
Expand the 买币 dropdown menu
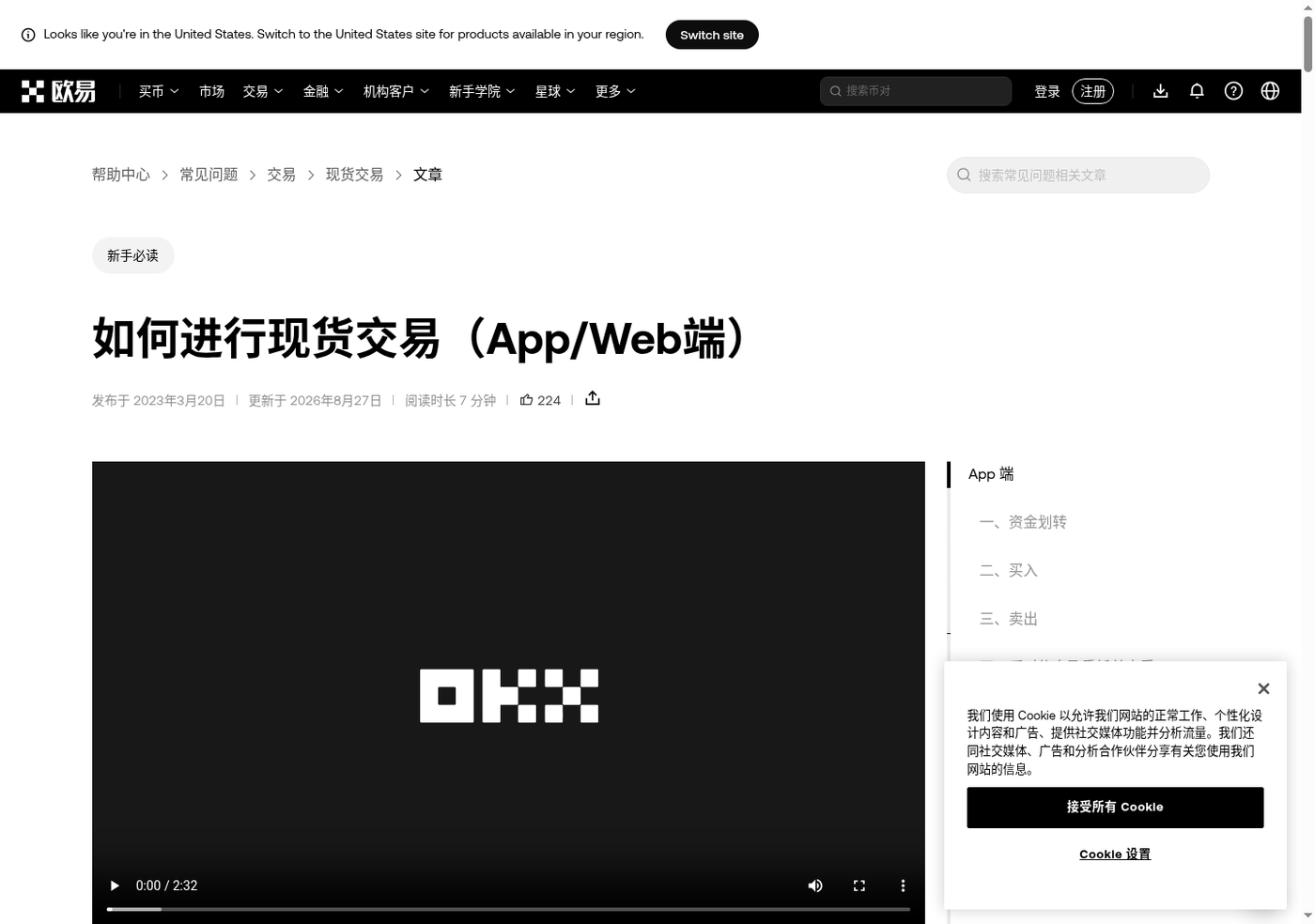tap(159, 91)
